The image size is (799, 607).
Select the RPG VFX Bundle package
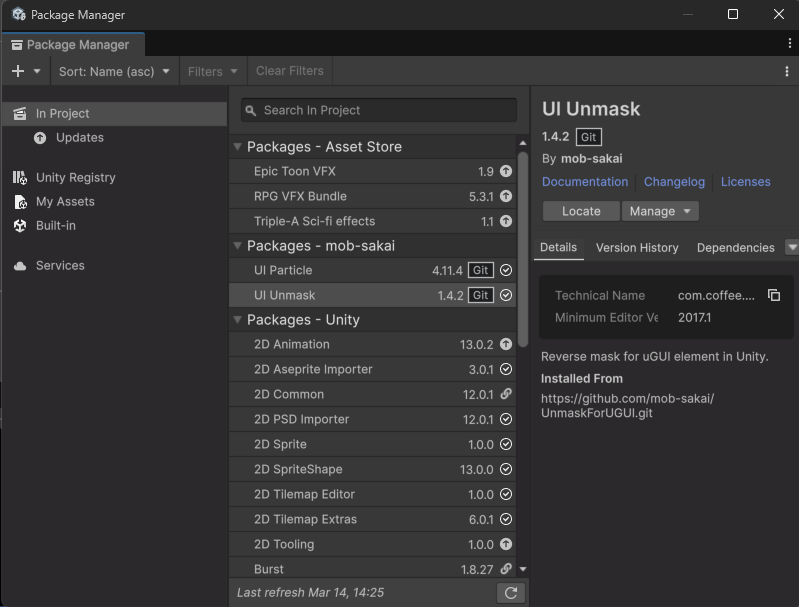372,196
